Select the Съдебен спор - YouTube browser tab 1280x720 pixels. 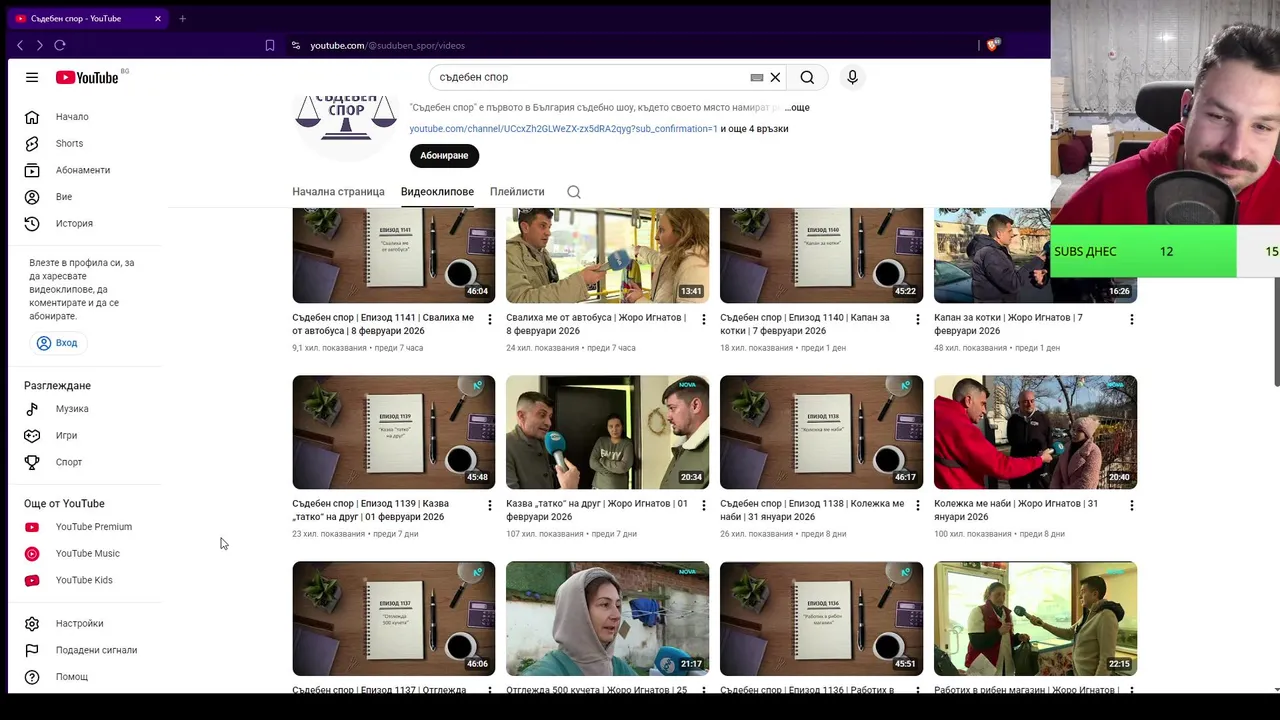pos(88,18)
